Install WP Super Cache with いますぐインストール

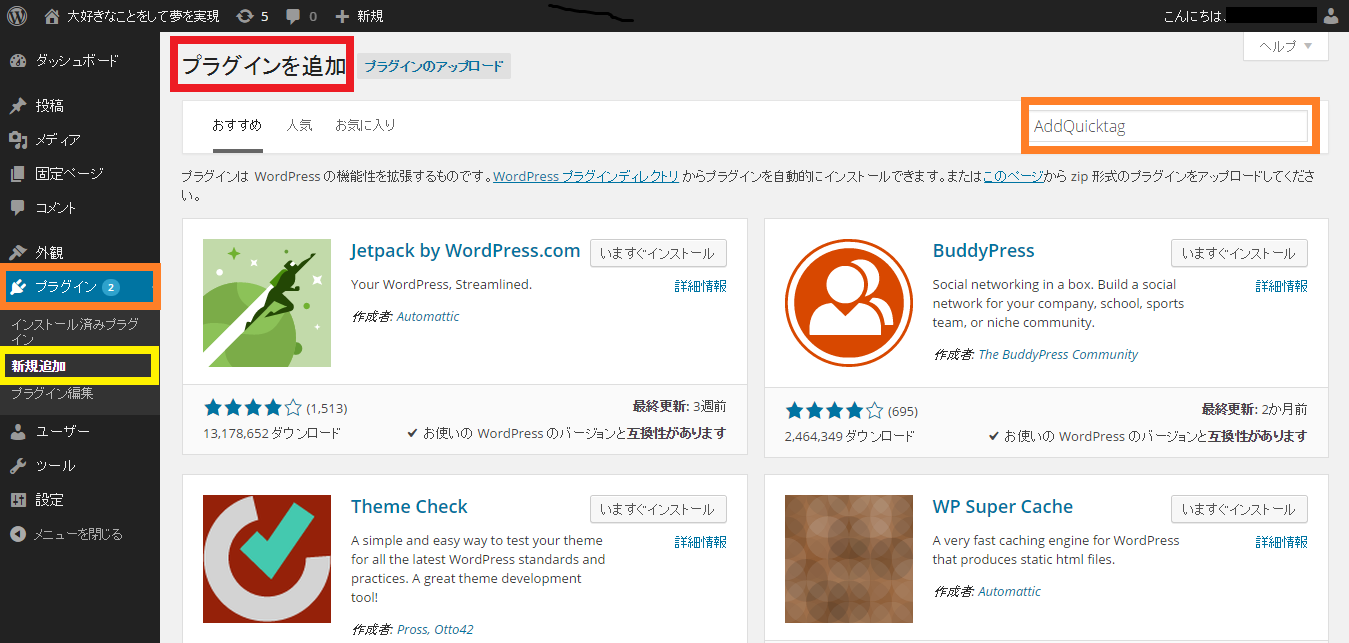[x=1239, y=509]
